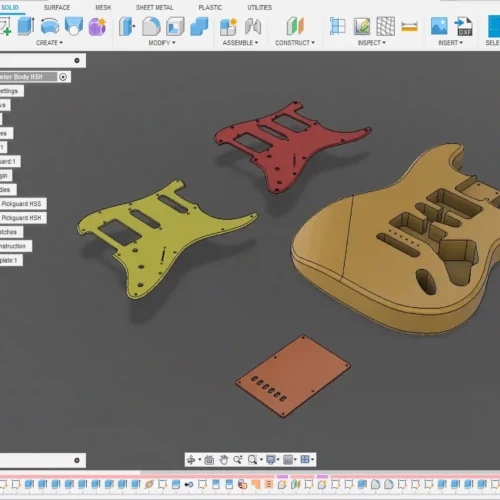Click the brown oval feature in timeline

coord(149,484)
